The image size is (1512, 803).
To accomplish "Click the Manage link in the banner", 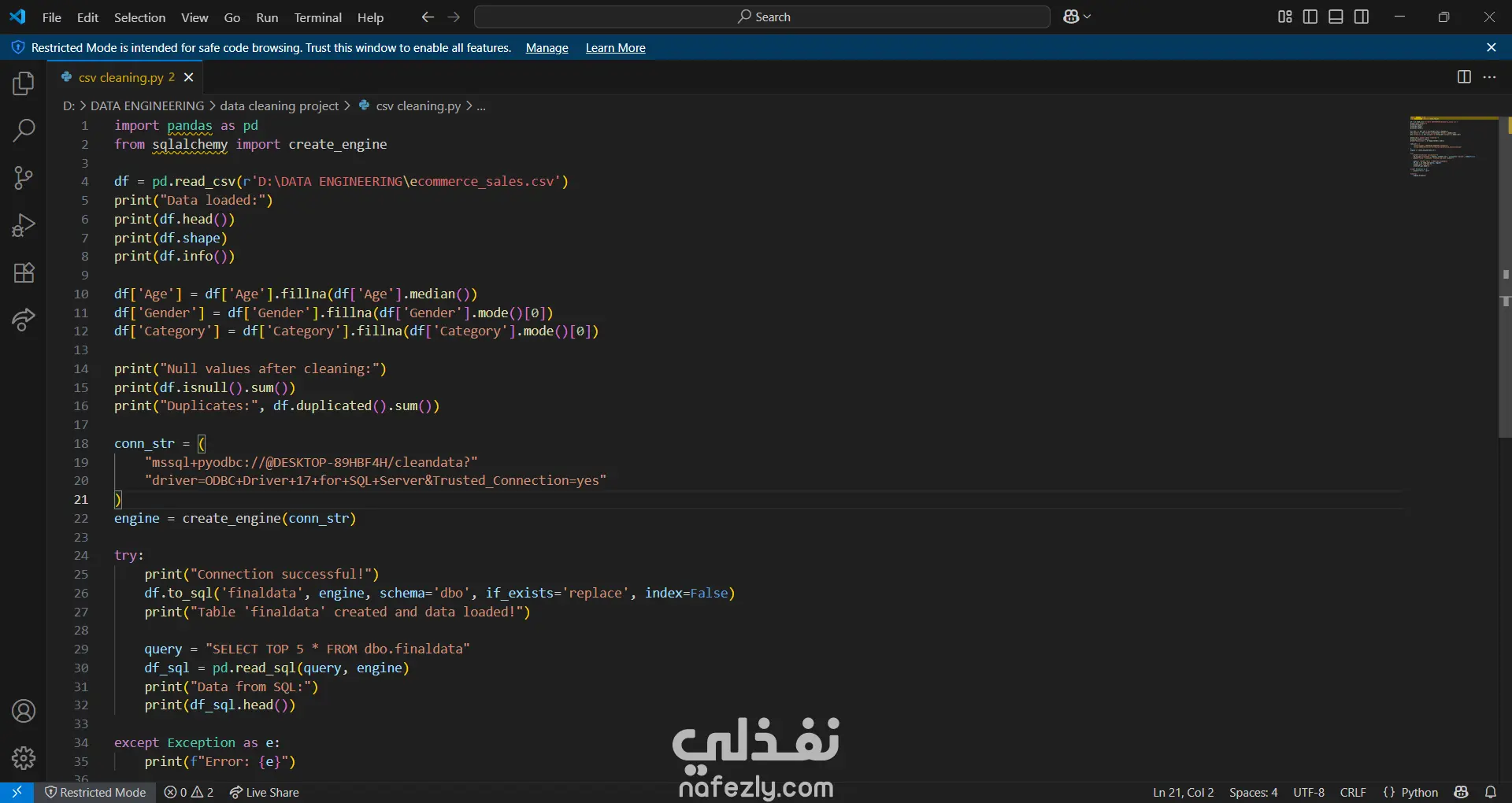I will coord(547,48).
